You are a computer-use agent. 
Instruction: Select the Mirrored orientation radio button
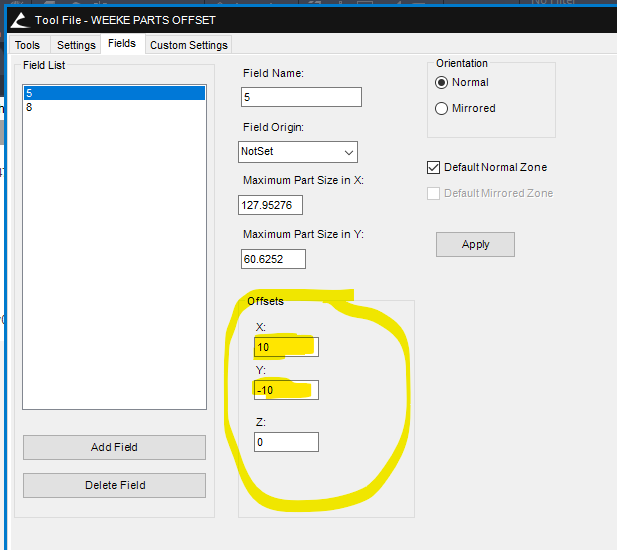(x=442, y=108)
